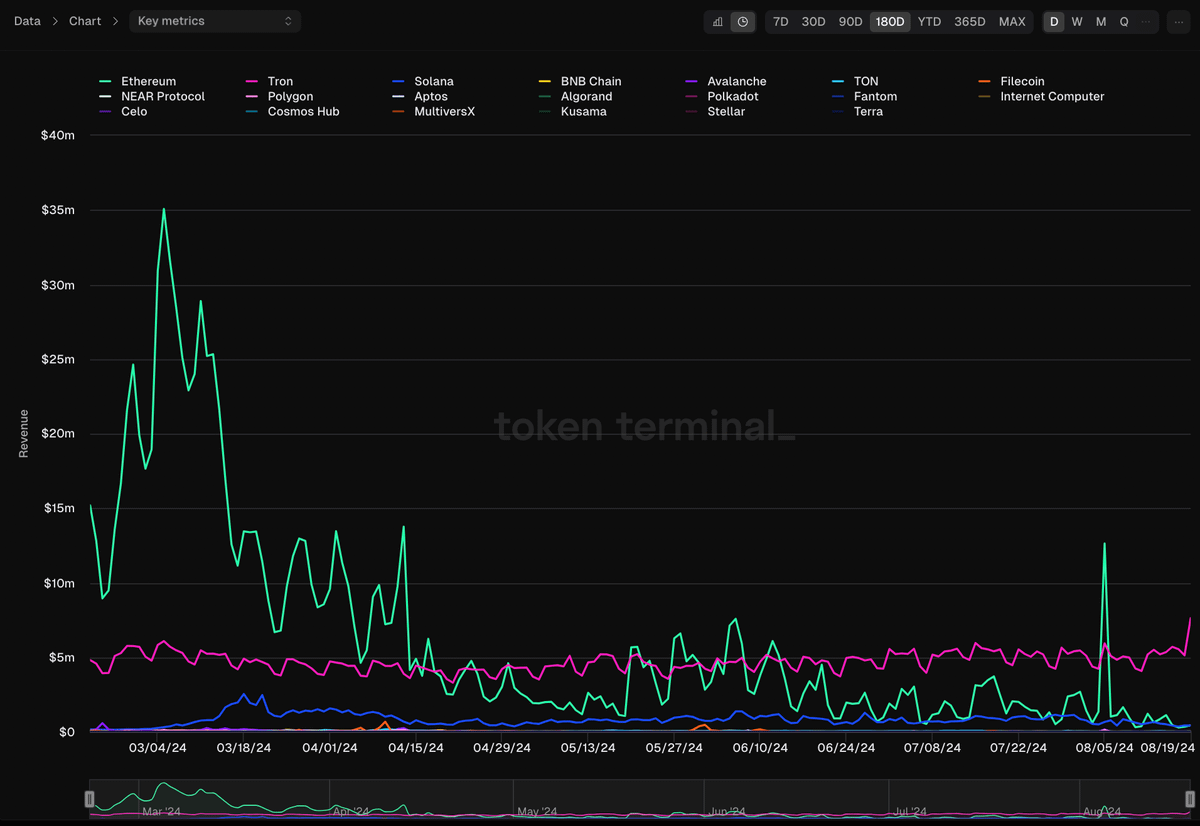Toggle Filecoin series in legend
This screenshot has width=1200, height=826.
pyautogui.click(x=1011, y=81)
